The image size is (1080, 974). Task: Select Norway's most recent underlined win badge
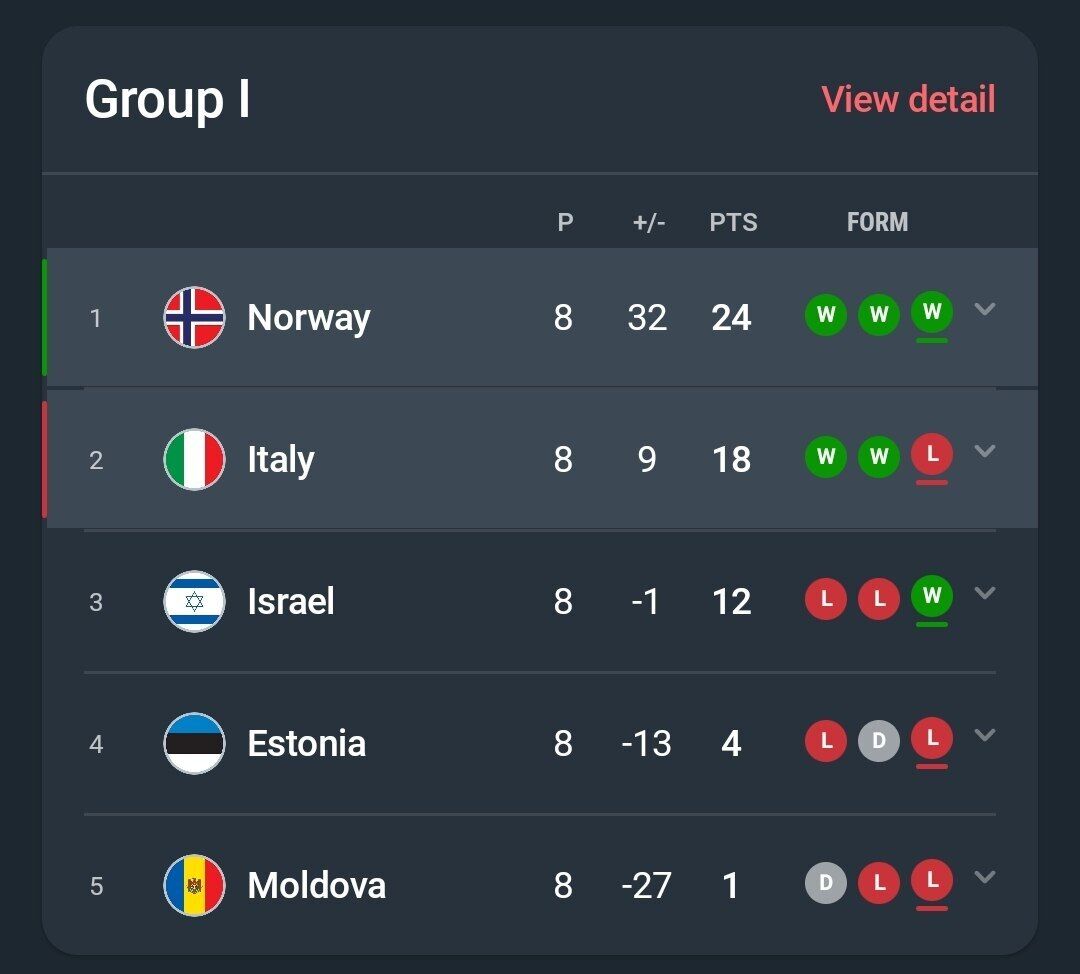932,313
